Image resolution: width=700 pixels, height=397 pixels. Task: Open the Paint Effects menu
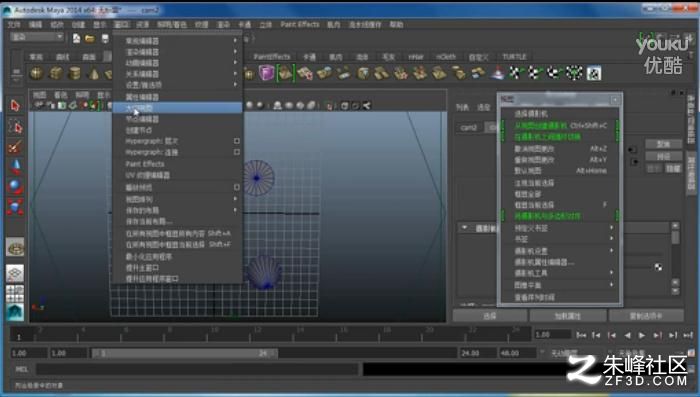pyautogui.click(x=300, y=25)
